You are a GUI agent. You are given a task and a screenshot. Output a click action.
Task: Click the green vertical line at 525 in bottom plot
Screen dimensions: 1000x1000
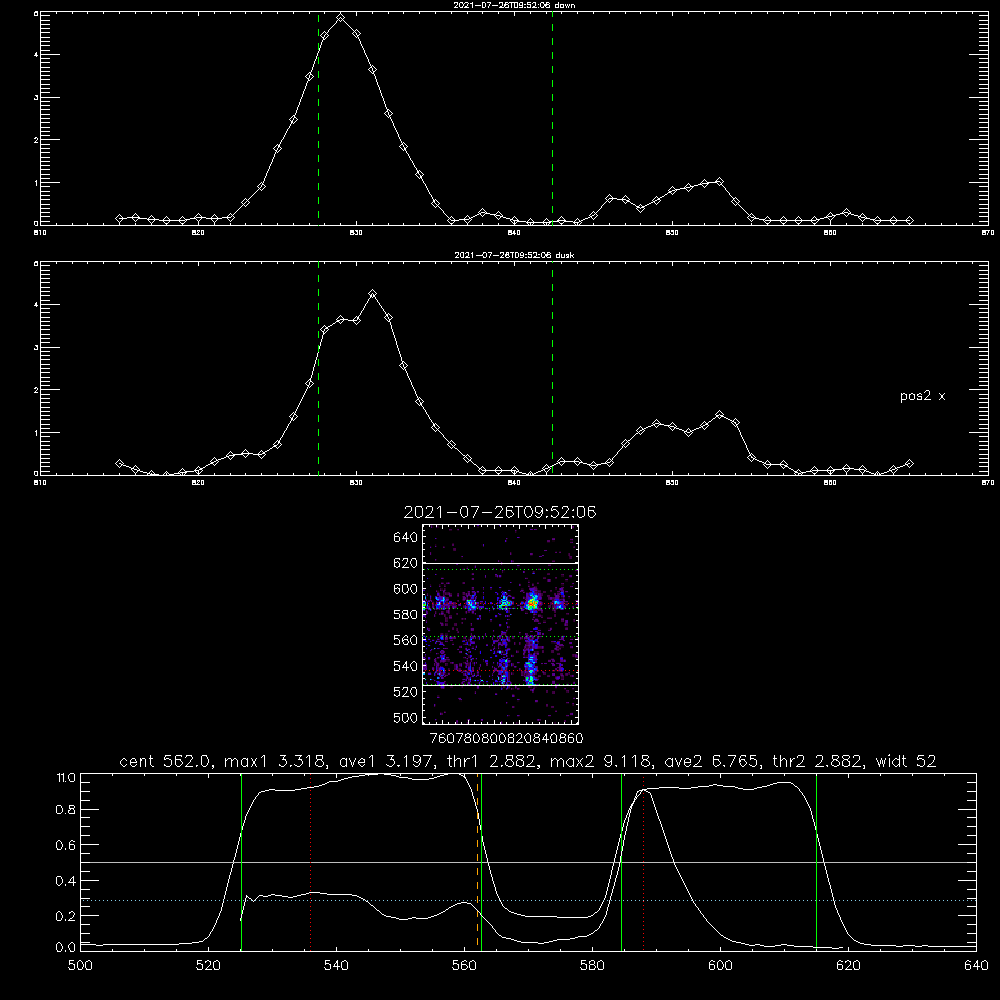[241, 862]
